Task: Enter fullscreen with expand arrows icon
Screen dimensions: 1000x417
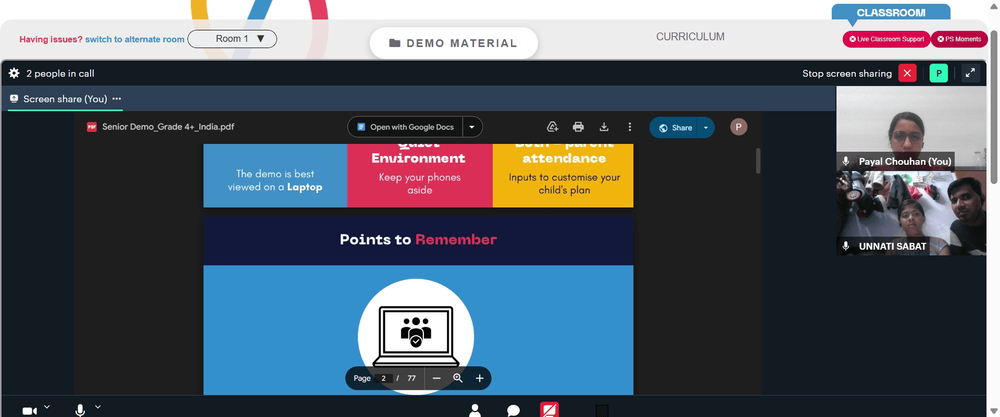Action: (970, 73)
